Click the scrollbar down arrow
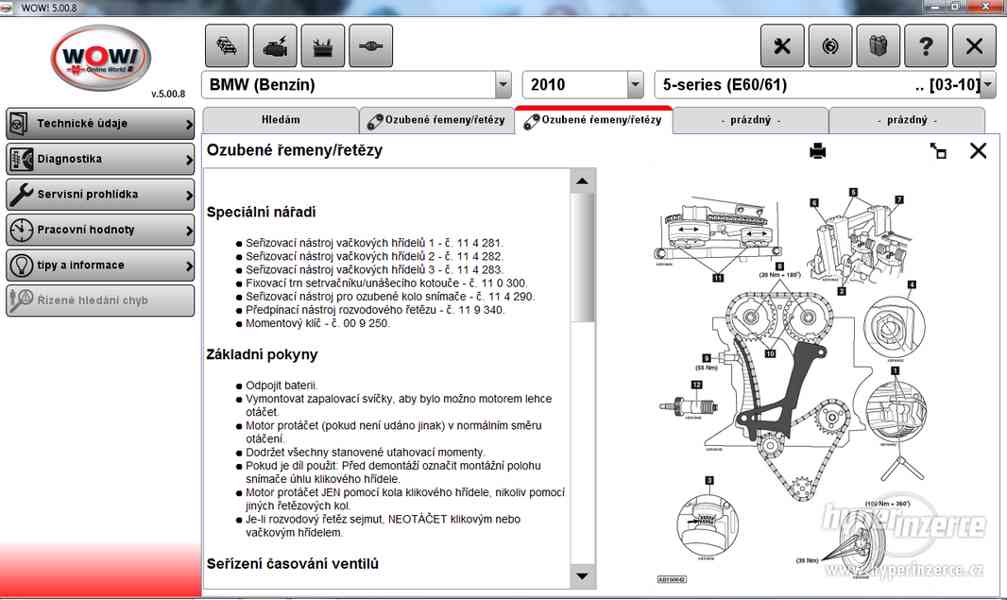This screenshot has height=600, width=1007. pos(582,576)
